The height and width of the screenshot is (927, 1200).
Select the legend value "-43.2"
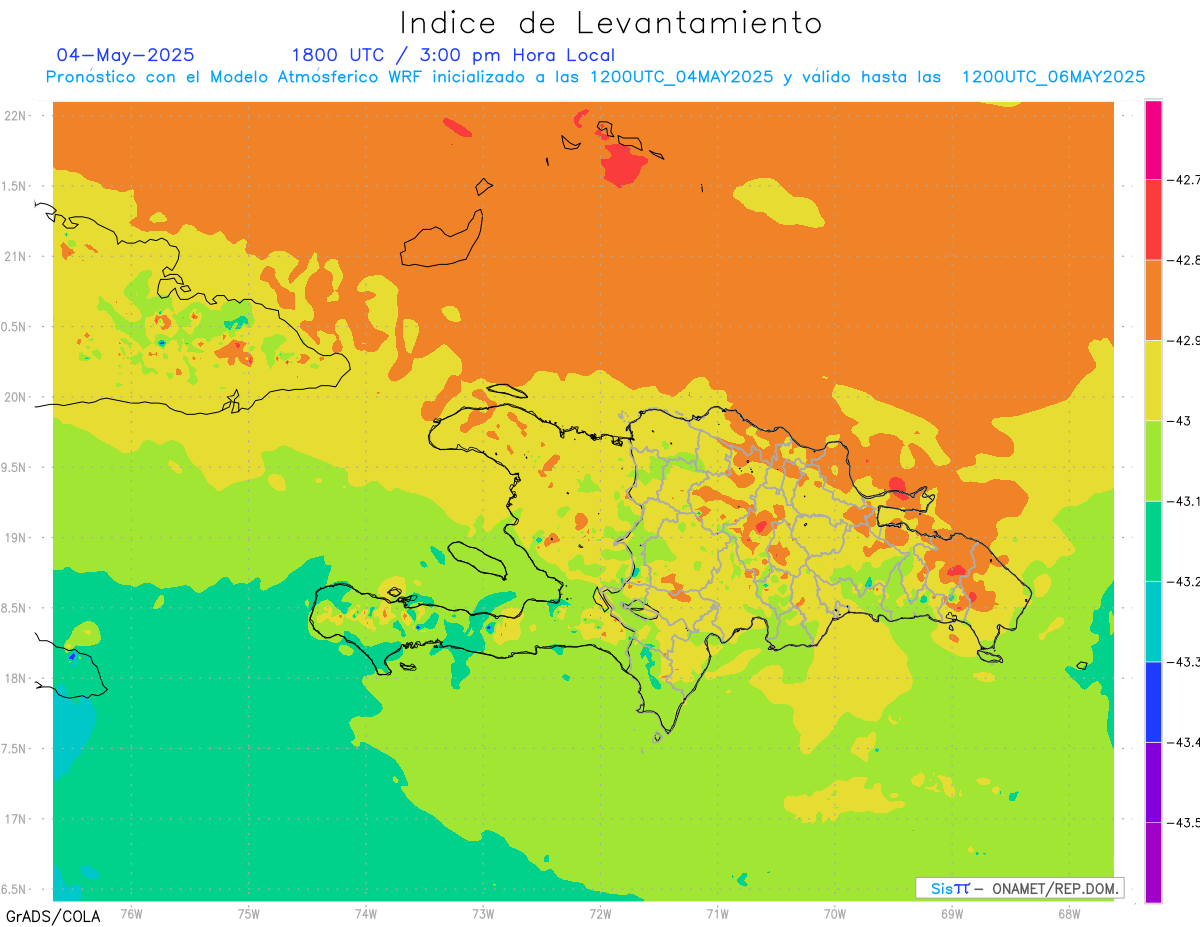tap(1183, 581)
